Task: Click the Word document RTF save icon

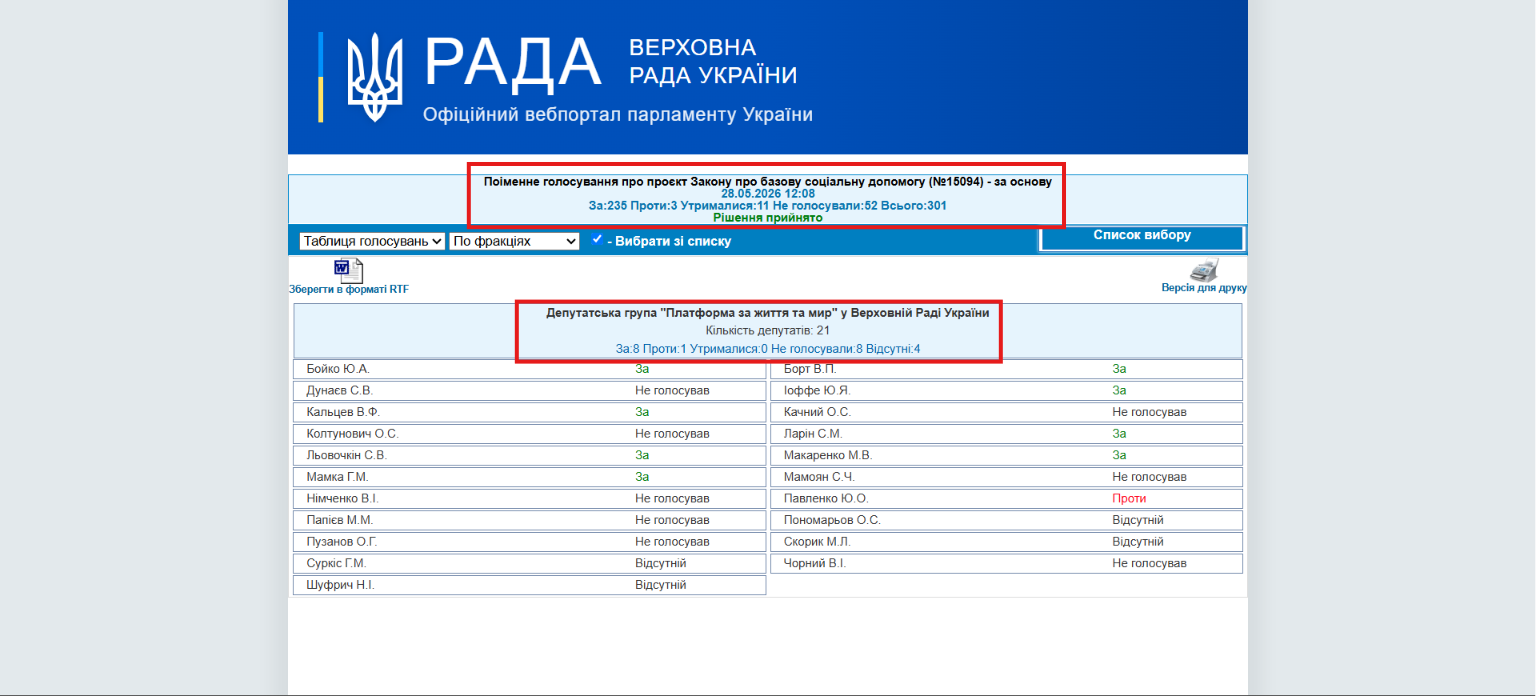Action: click(x=348, y=270)
